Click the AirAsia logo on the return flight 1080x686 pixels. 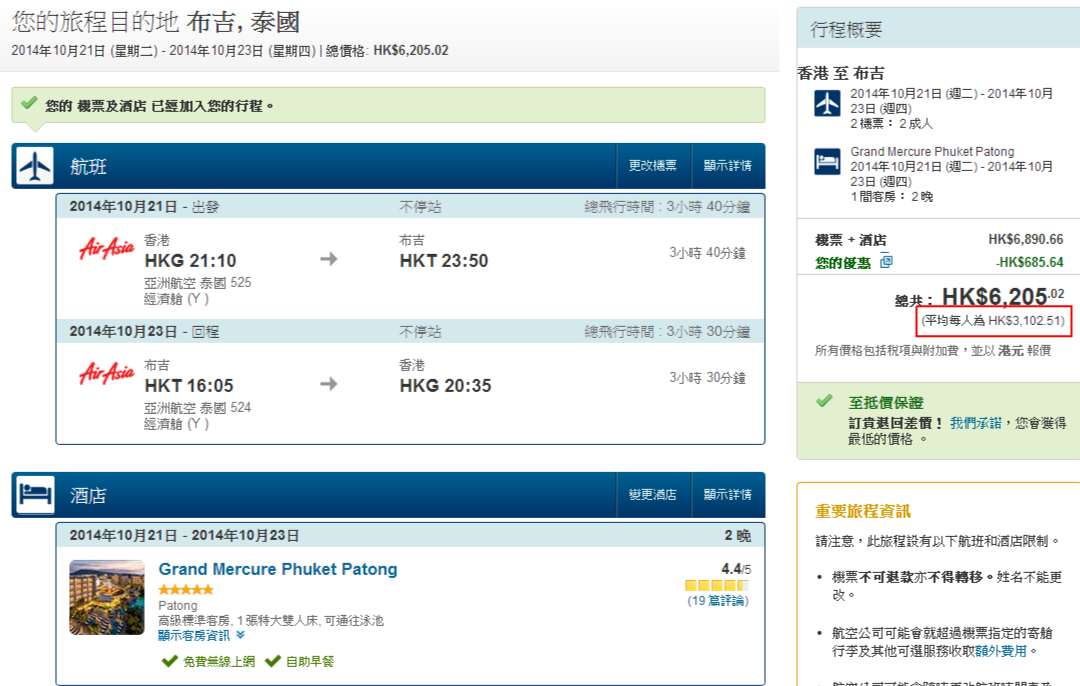pyautogui.click(x=107, y=373)
